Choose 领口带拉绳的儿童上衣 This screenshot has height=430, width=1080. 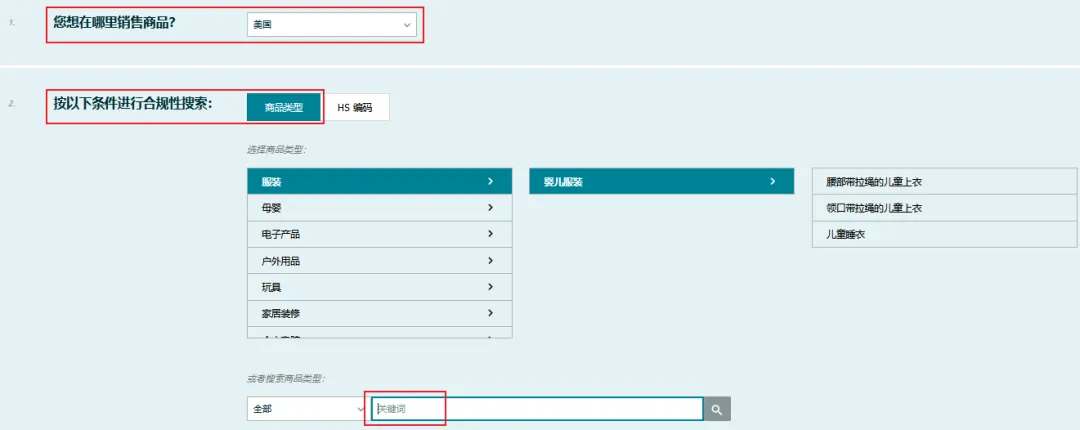944,208
